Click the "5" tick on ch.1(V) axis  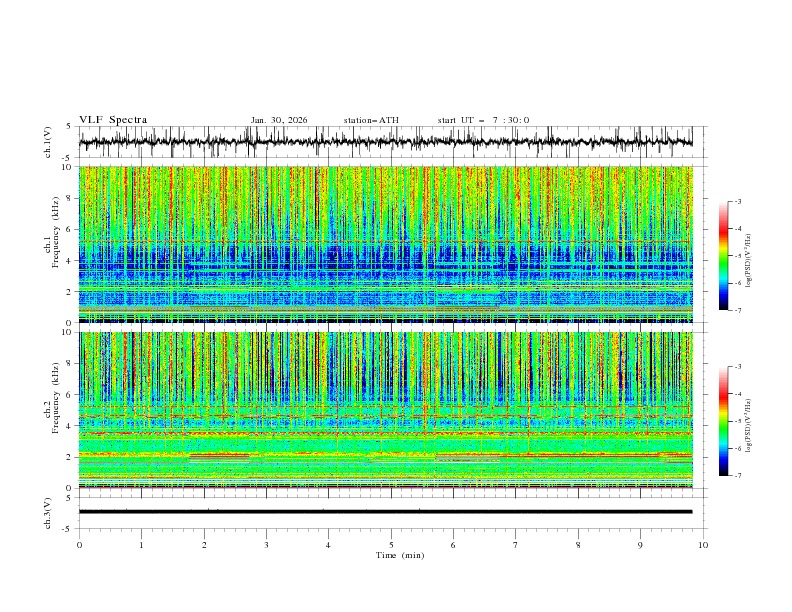click(69, 127)
